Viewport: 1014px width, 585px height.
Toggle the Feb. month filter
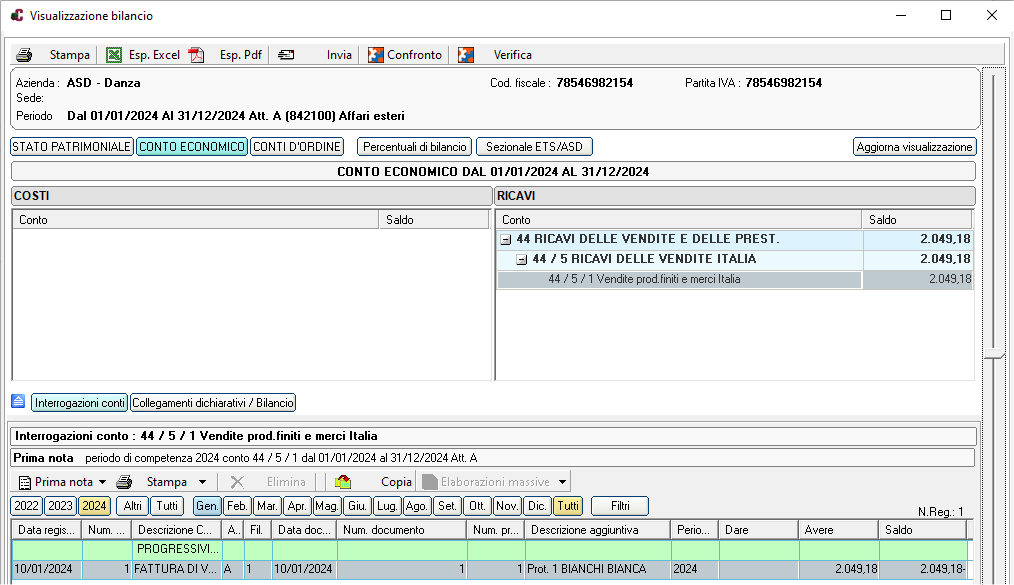click(237, 506)
